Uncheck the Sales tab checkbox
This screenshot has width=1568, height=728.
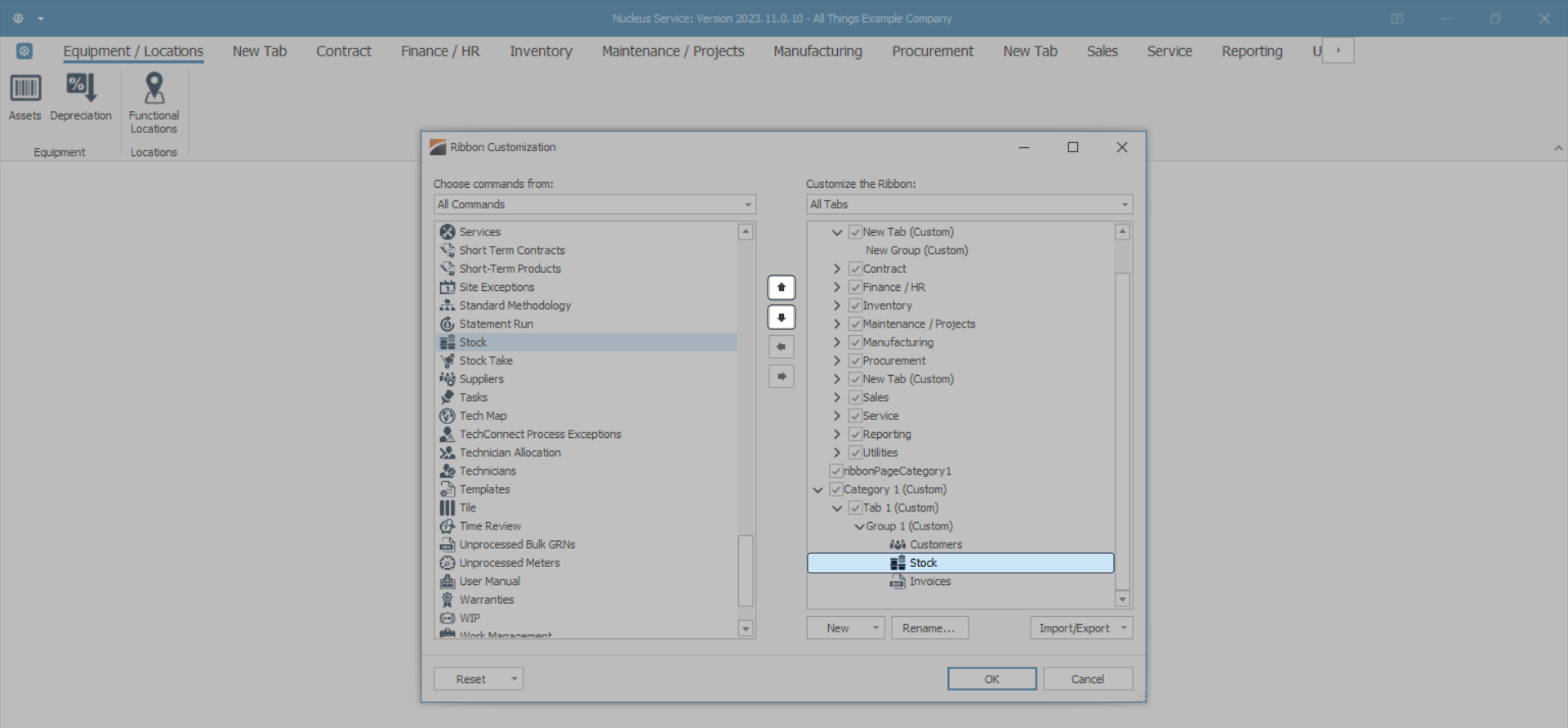(x=855, y=397)
